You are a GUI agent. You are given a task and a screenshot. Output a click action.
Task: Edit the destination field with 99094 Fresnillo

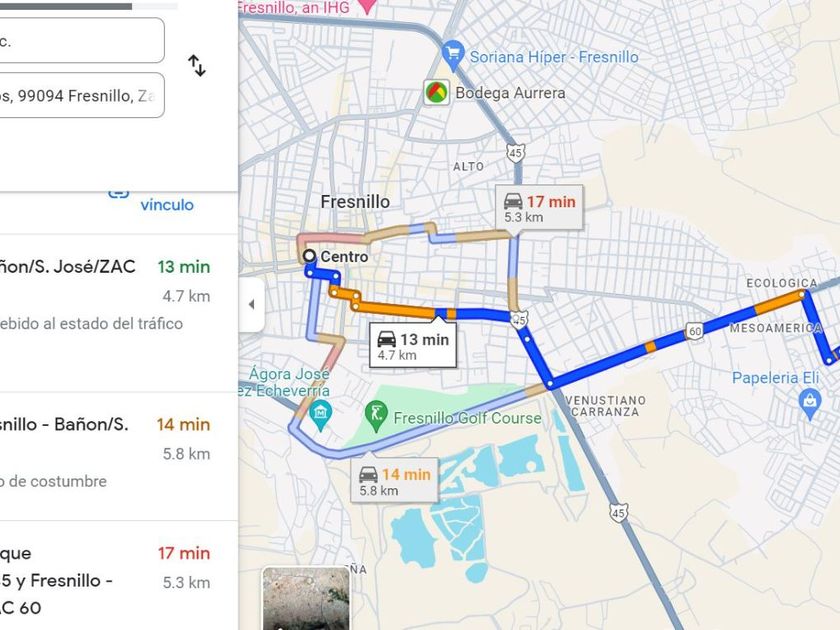tap(81, 95)
